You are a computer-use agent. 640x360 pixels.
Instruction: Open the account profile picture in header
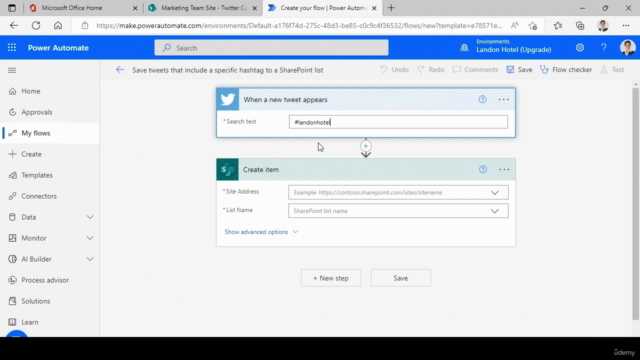coord(627,48)
